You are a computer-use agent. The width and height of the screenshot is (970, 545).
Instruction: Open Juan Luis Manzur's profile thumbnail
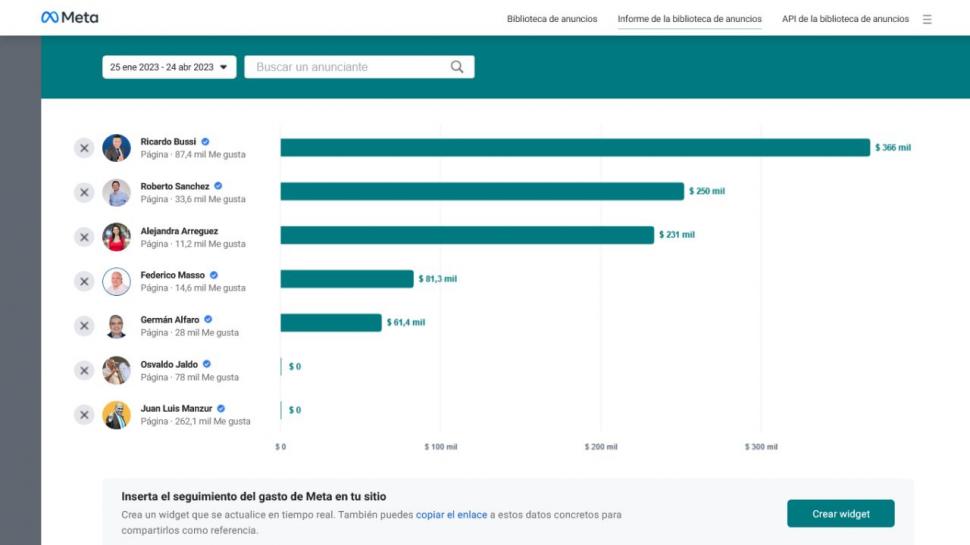point(116,414)
